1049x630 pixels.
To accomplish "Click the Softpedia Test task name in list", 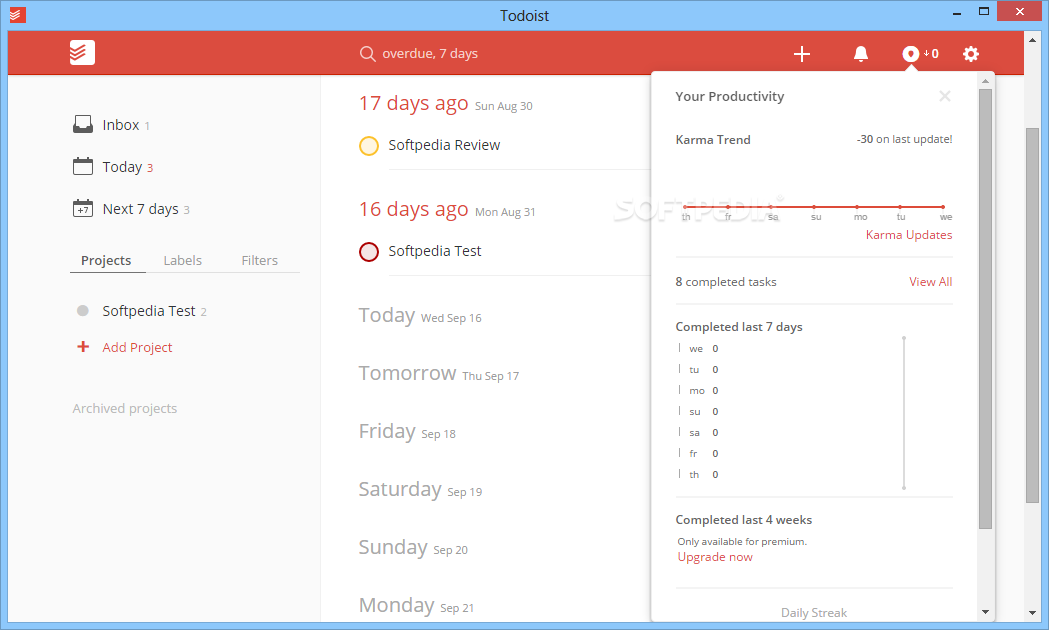I will coord(435,251).
